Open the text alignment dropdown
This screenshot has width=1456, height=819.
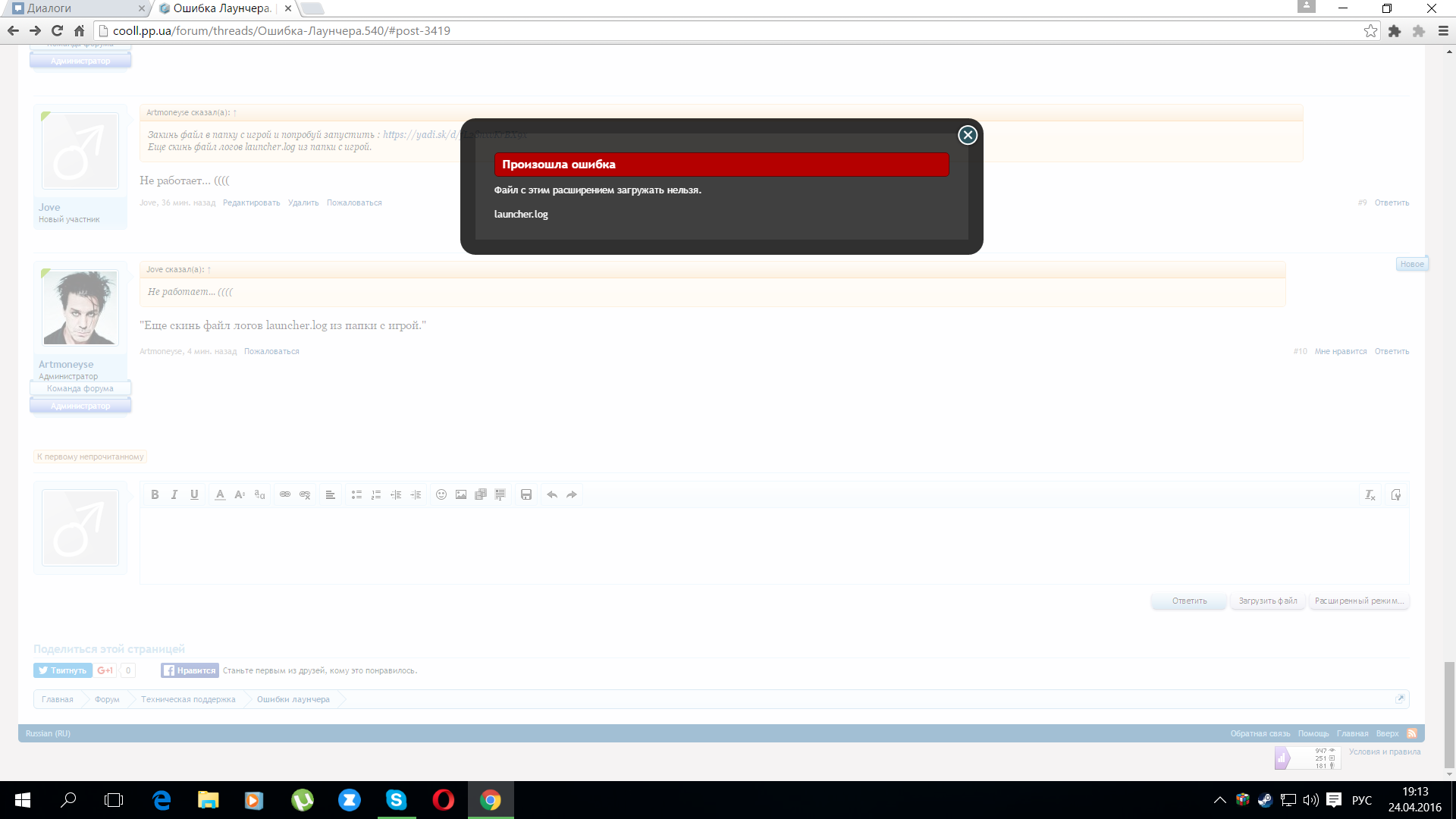pos(330,494)
